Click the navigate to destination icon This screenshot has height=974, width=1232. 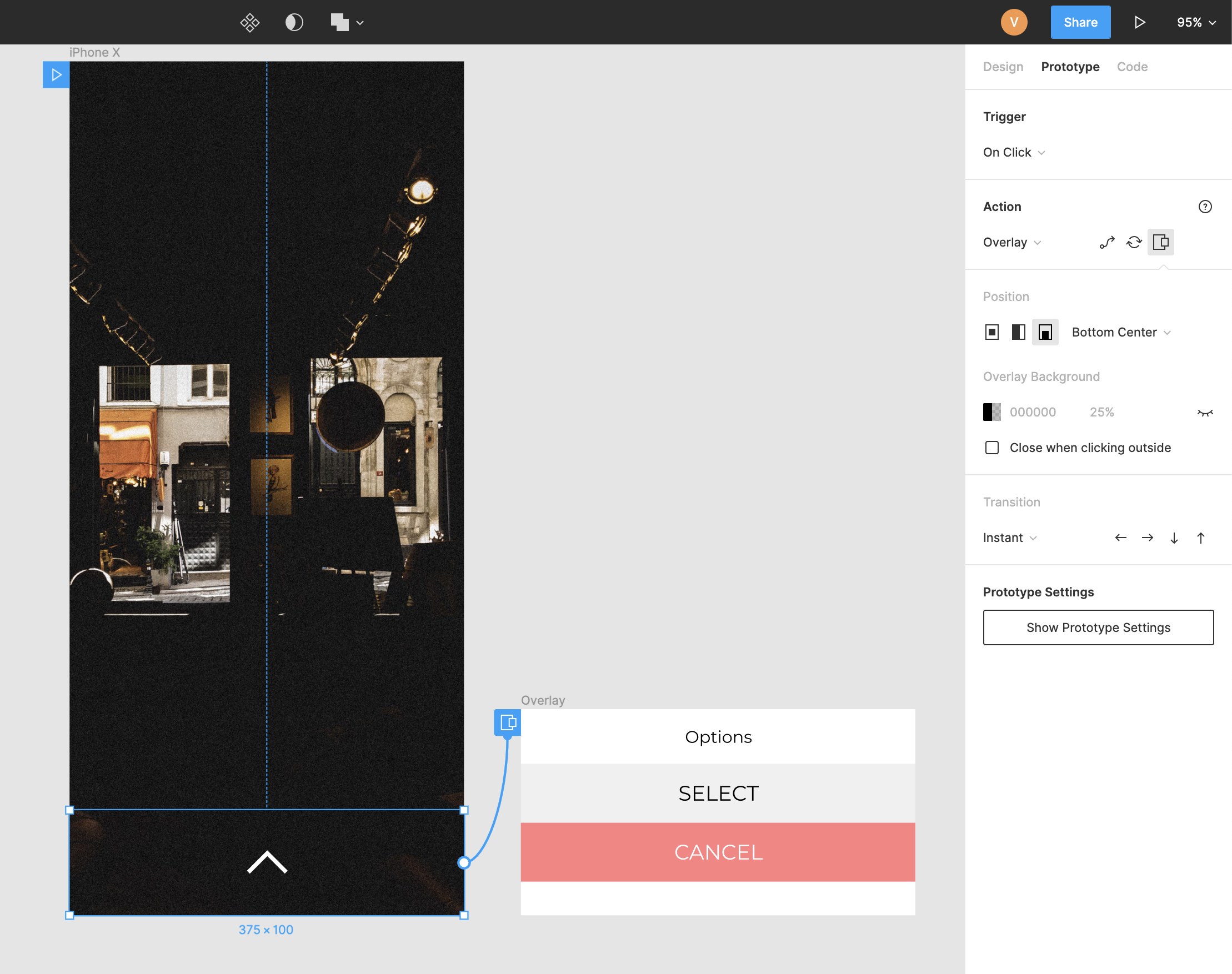click(x=1107, y=241)
